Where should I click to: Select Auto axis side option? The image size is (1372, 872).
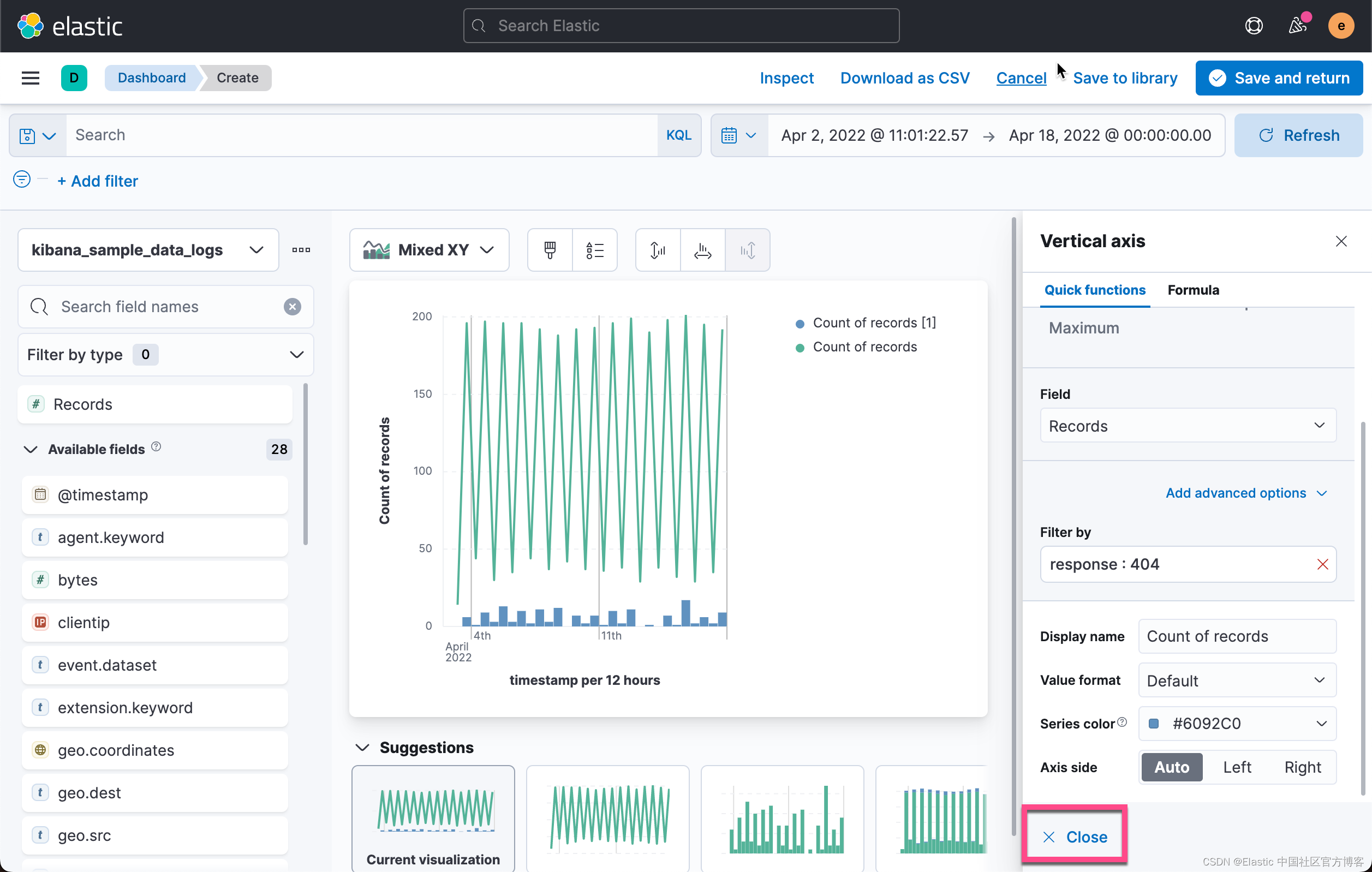click(x=1172, y=767)
